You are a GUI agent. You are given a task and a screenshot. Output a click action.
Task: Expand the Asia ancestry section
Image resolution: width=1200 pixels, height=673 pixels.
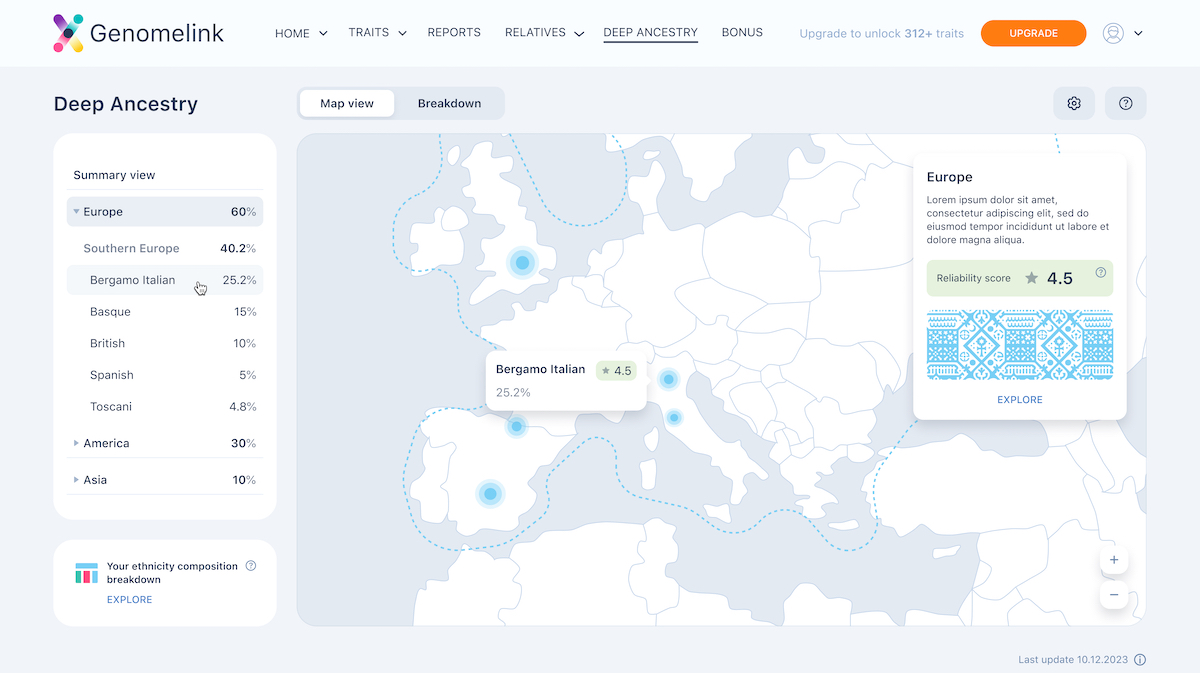coord(76,479)
